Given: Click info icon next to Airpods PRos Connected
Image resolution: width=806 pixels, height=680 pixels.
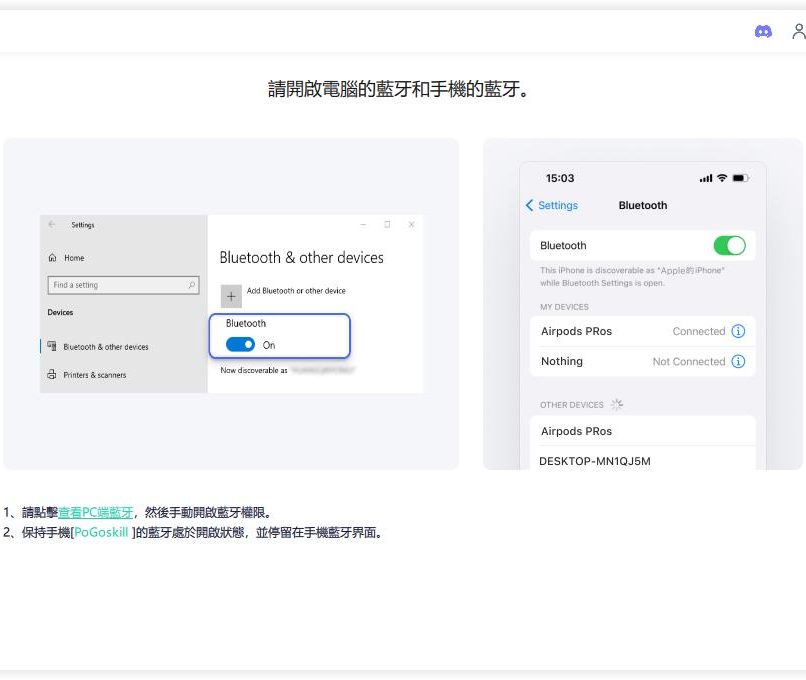Looking at the screenshot, I should coord(738,331).
